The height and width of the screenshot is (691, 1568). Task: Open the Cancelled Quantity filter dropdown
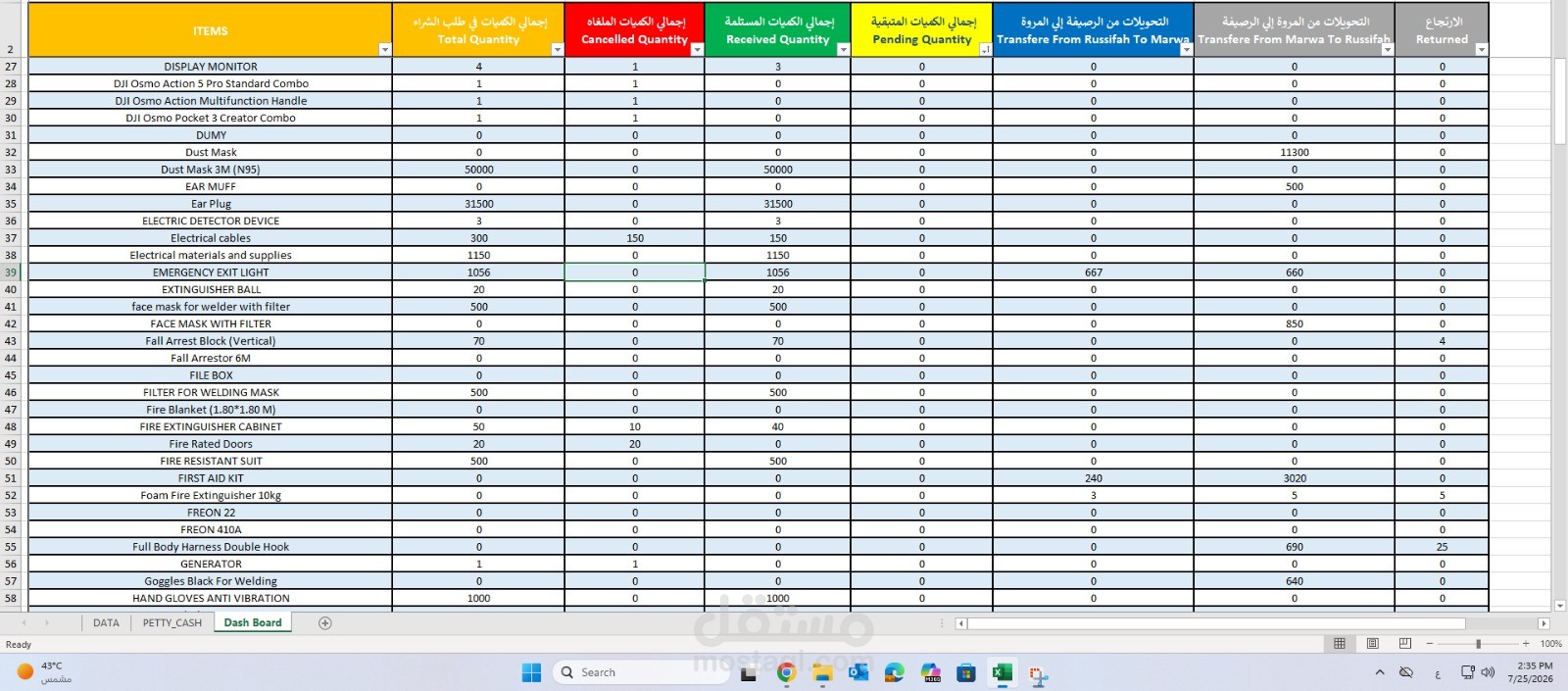697,50
